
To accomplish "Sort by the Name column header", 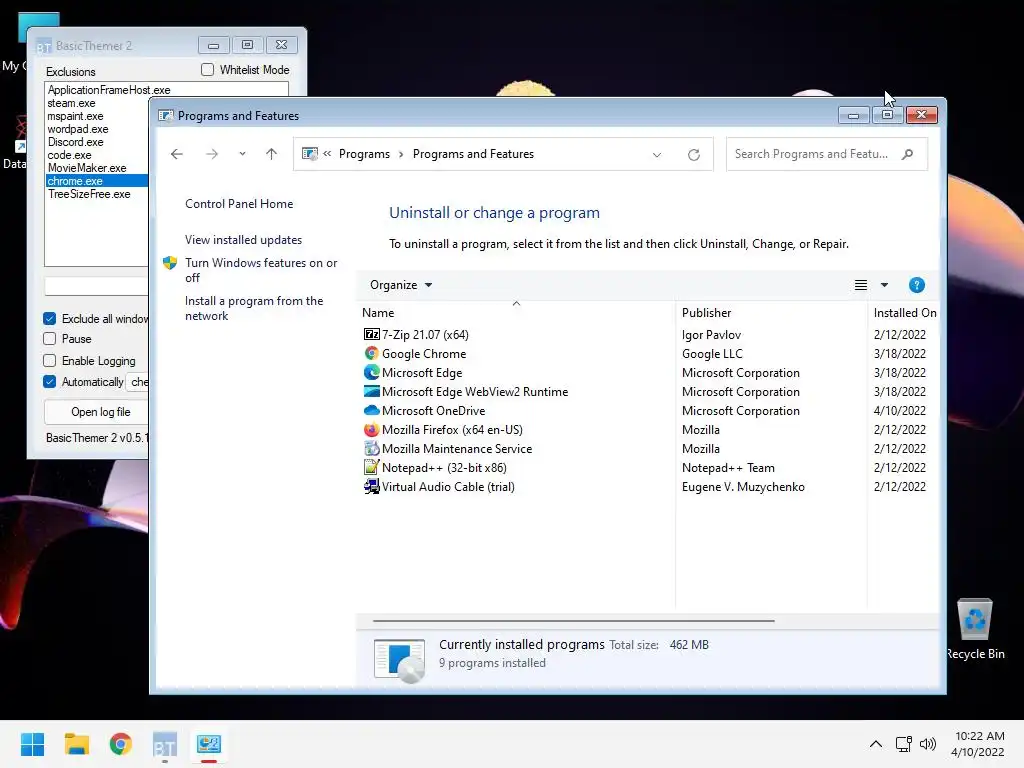I will tap(516, 313).
